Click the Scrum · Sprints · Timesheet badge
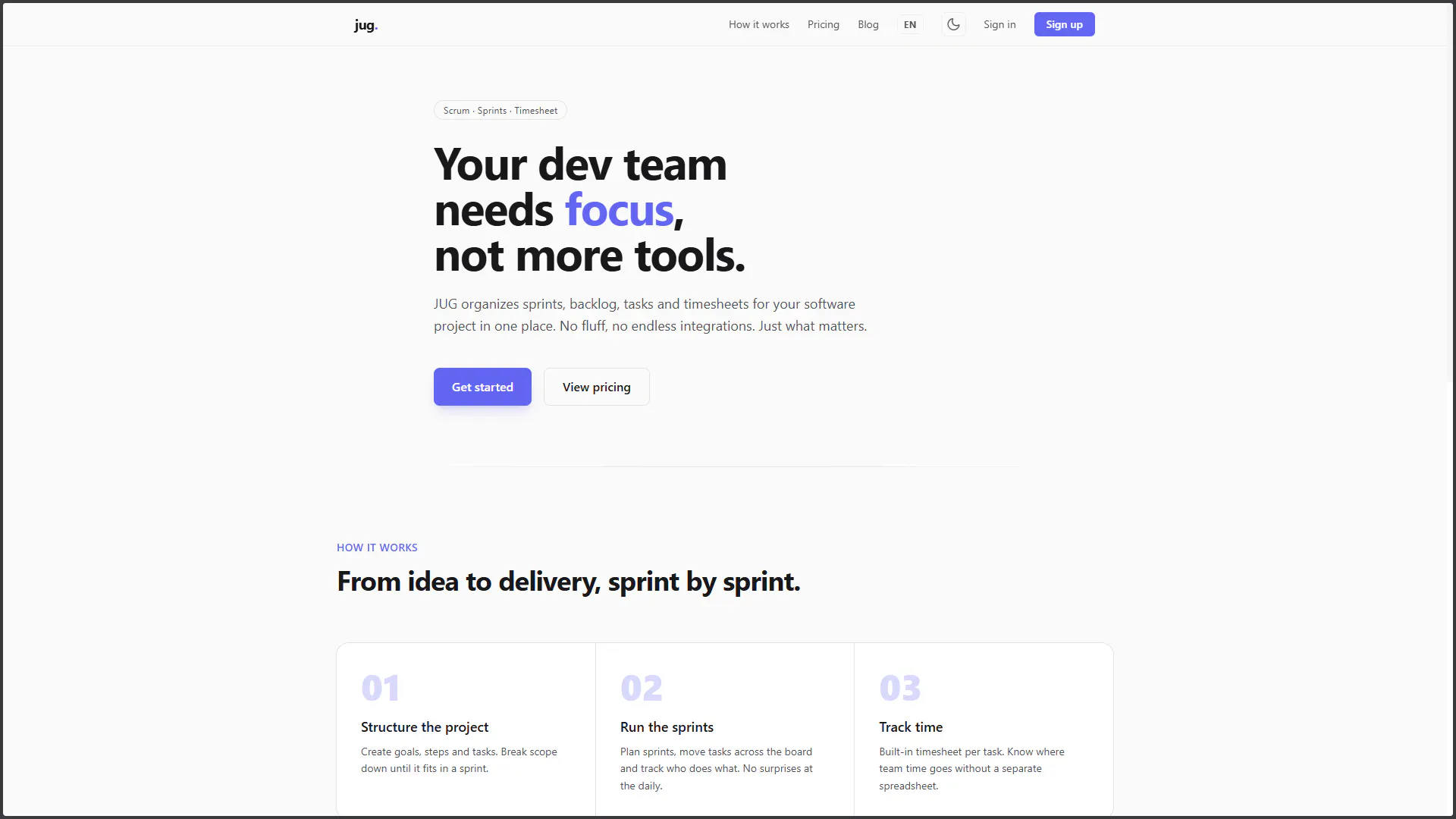 pos(500,111)
